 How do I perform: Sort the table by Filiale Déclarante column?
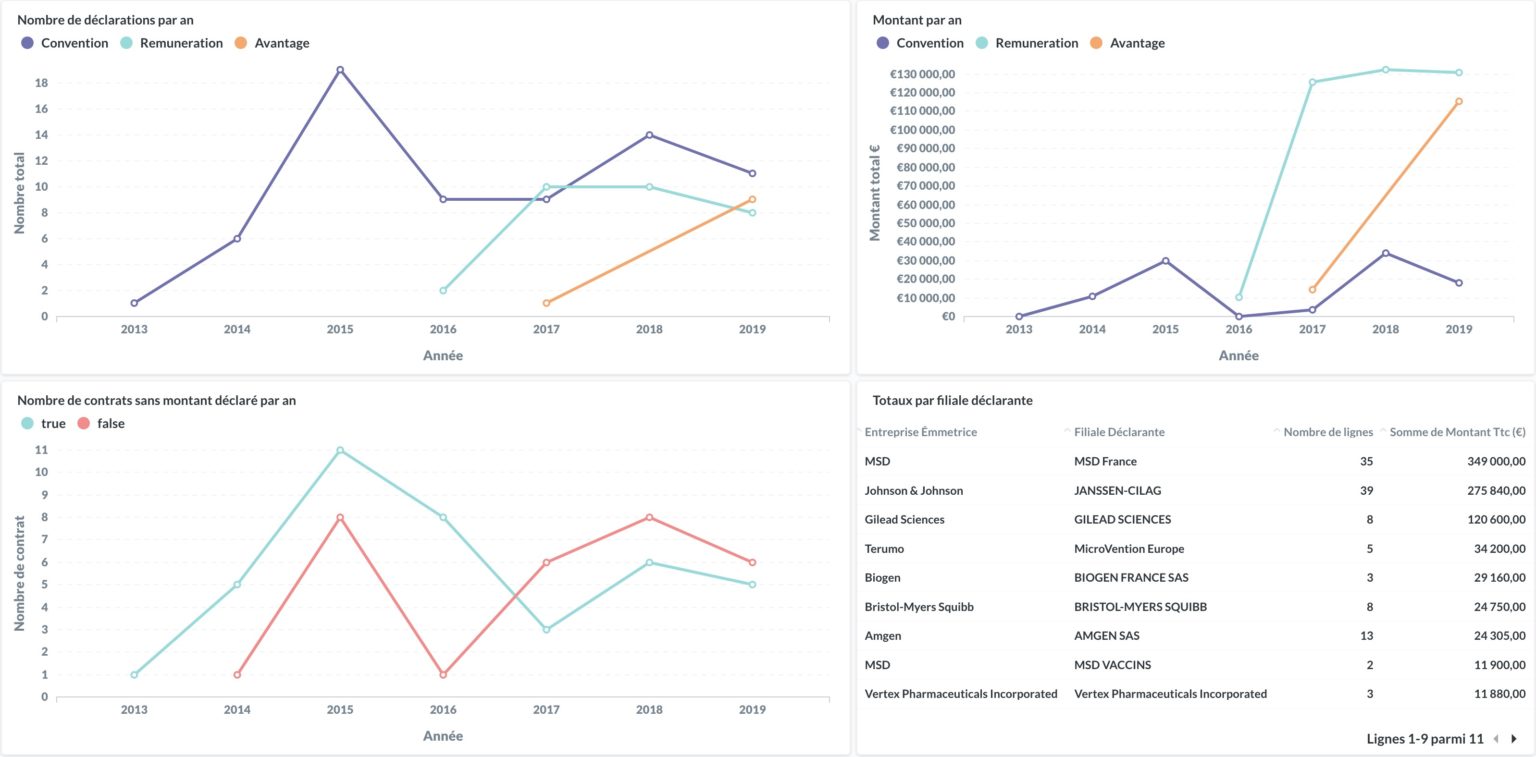pos(1119,432)
